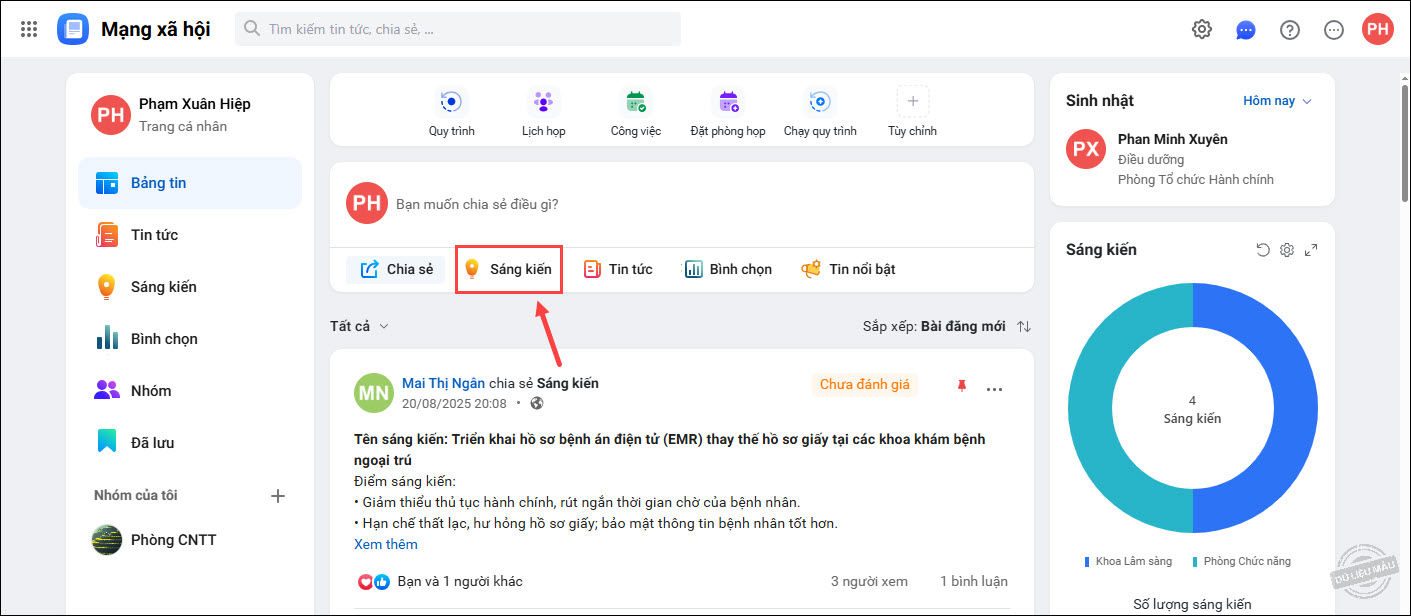Viewport: 1411px width, 616px height.
Task: Open the Tất cả filter dropdown
Action: tap(359, 326)
